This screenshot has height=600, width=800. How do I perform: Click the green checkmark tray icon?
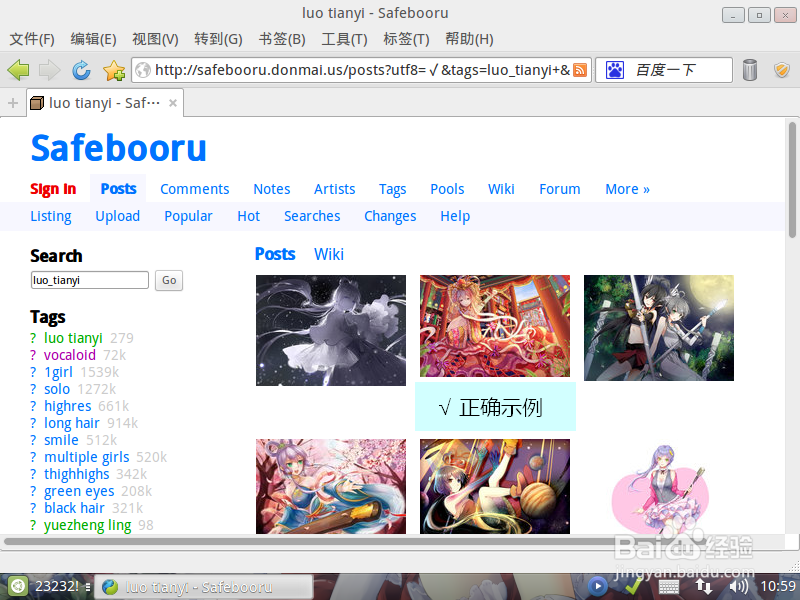tap(633, 586)
